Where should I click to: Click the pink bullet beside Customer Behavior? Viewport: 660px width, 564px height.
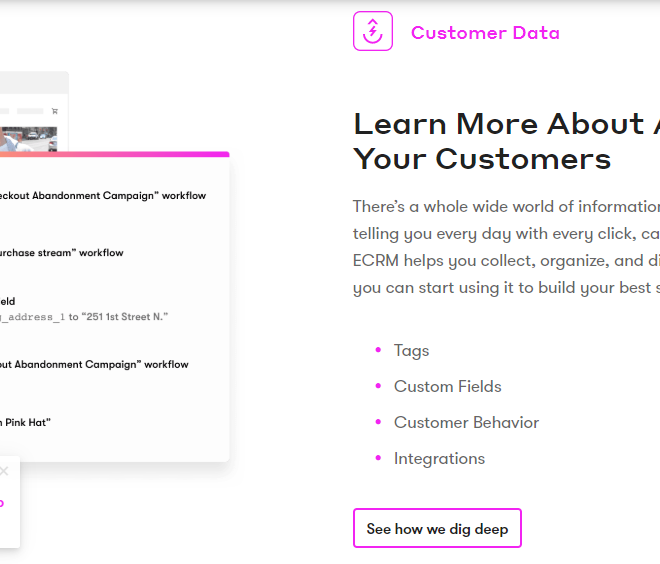click(378, 421)
